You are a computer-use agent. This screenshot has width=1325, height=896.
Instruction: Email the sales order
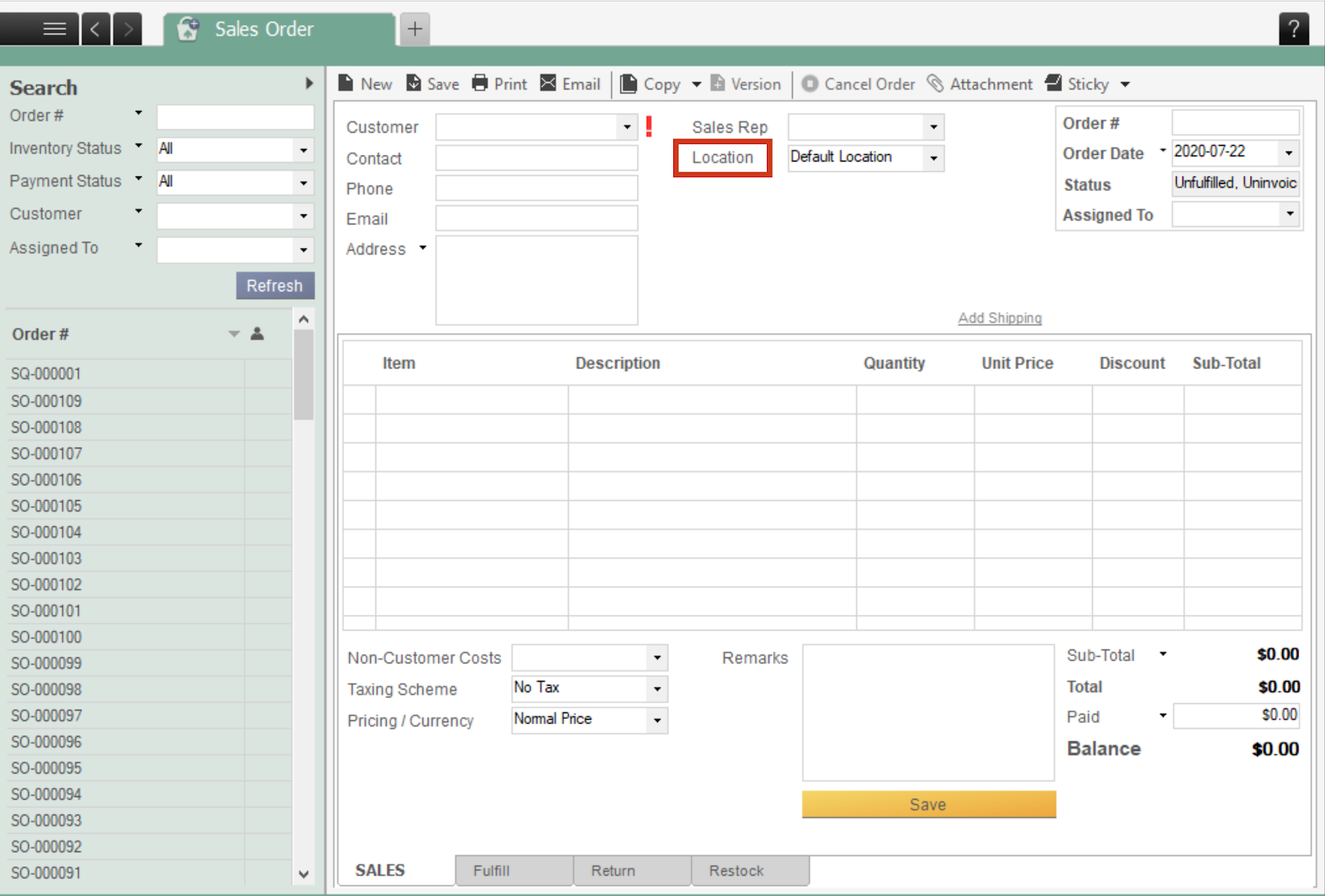(x=571, y=84)
